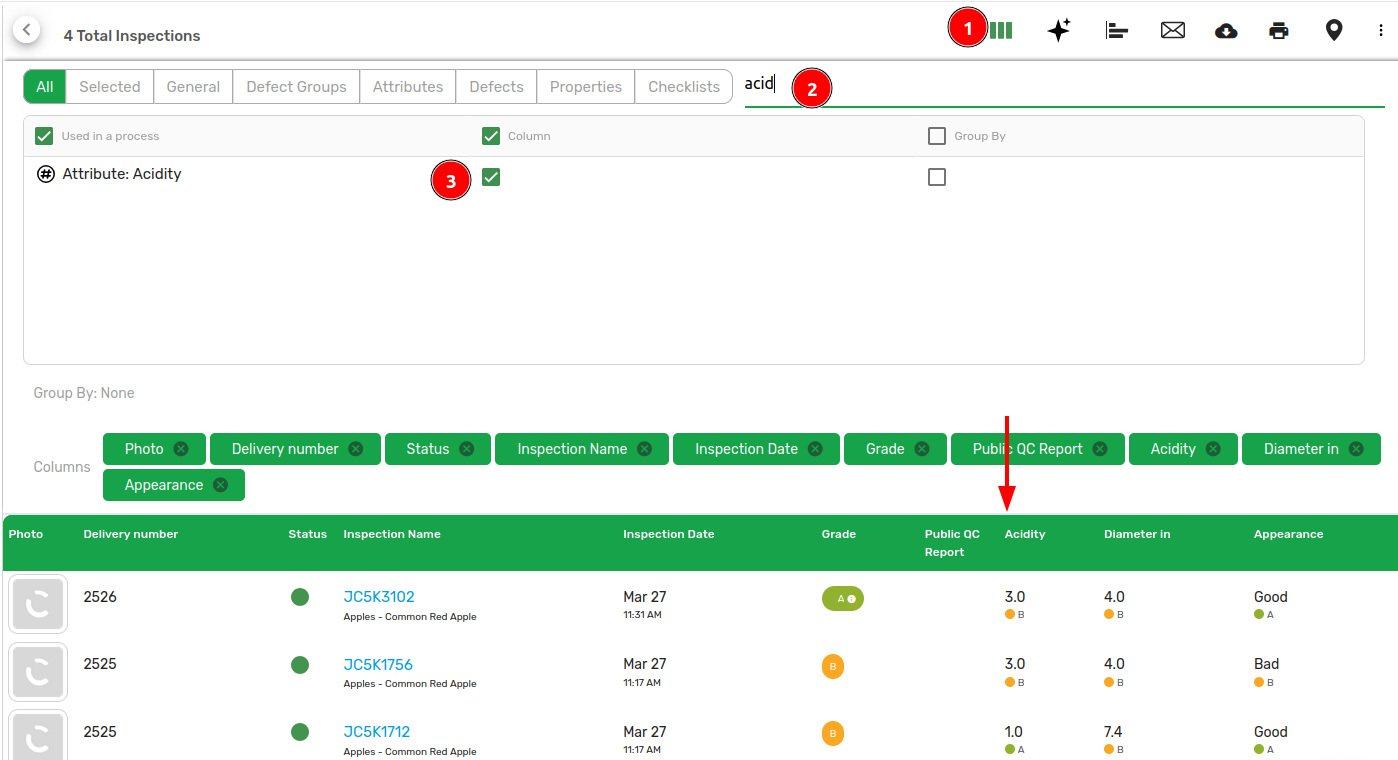Open the map location pin icon
The image size is (1398, 760).
[x=1334, y=31]
